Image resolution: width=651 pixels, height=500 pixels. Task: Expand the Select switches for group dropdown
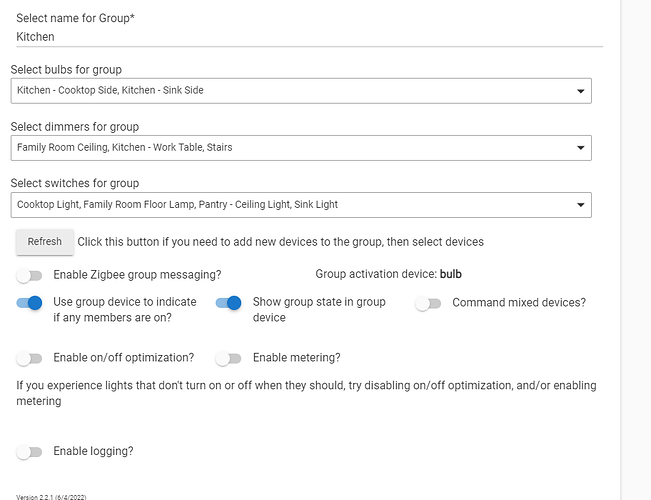[301, 205]
